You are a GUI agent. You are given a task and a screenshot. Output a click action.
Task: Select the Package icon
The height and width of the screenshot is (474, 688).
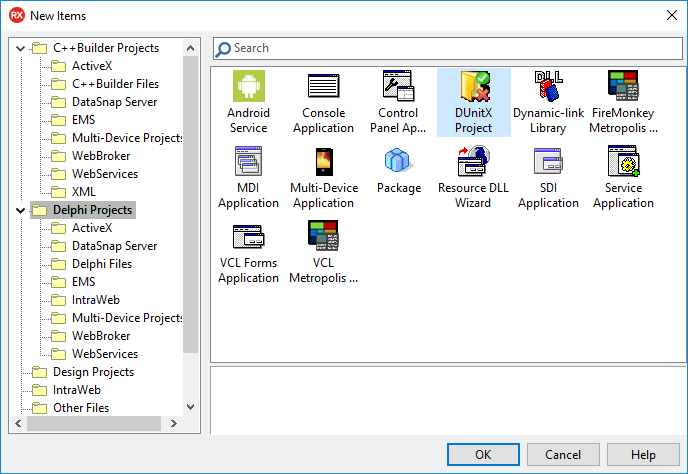click(x=398, y=160)
